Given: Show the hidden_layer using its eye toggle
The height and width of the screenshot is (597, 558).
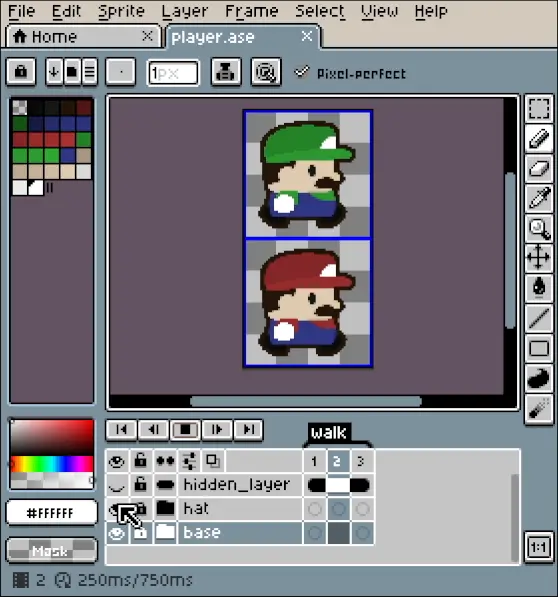Looking at the screenshot, I should (x=117, y=485).
